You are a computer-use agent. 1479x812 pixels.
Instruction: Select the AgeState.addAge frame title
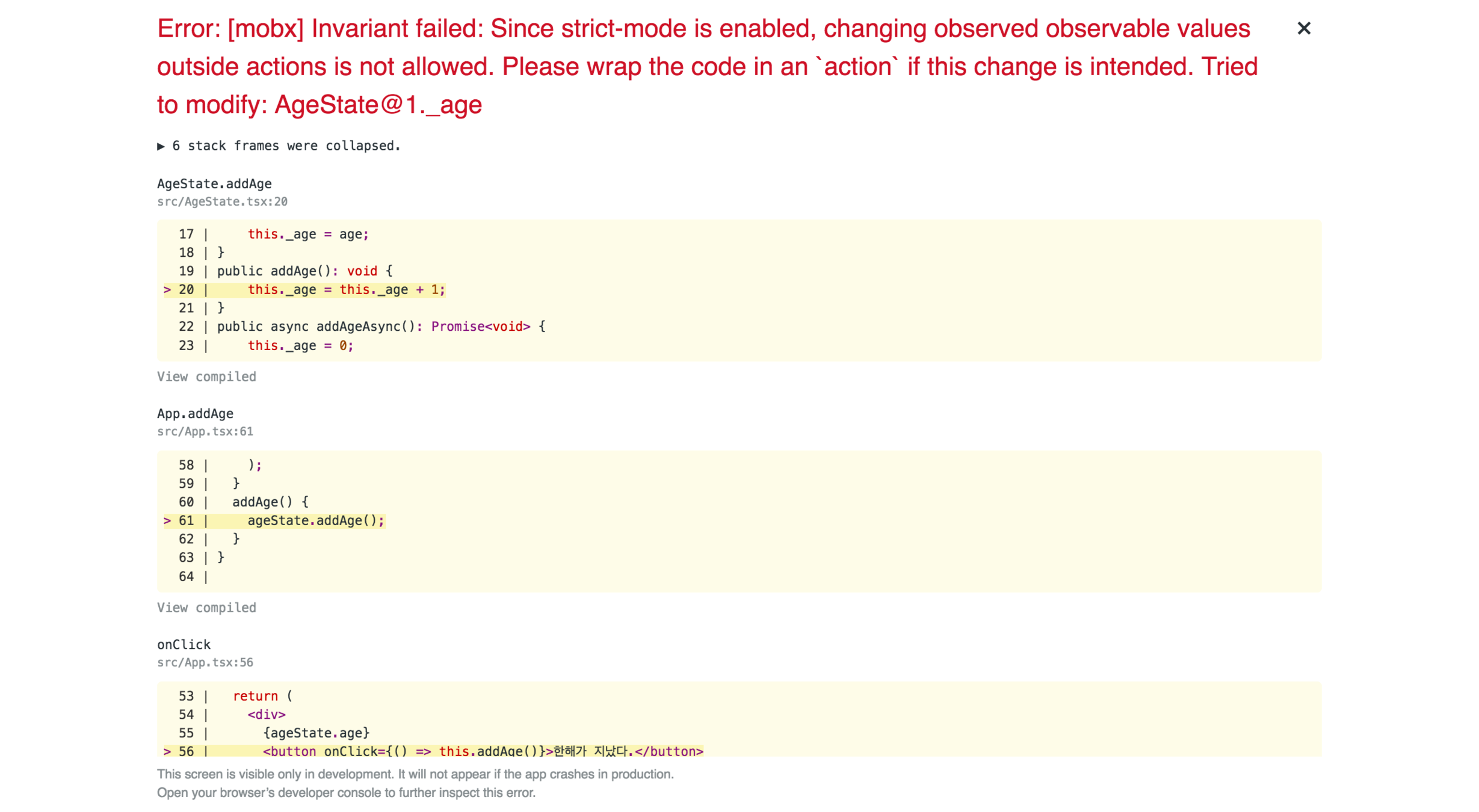coord(214,183)
